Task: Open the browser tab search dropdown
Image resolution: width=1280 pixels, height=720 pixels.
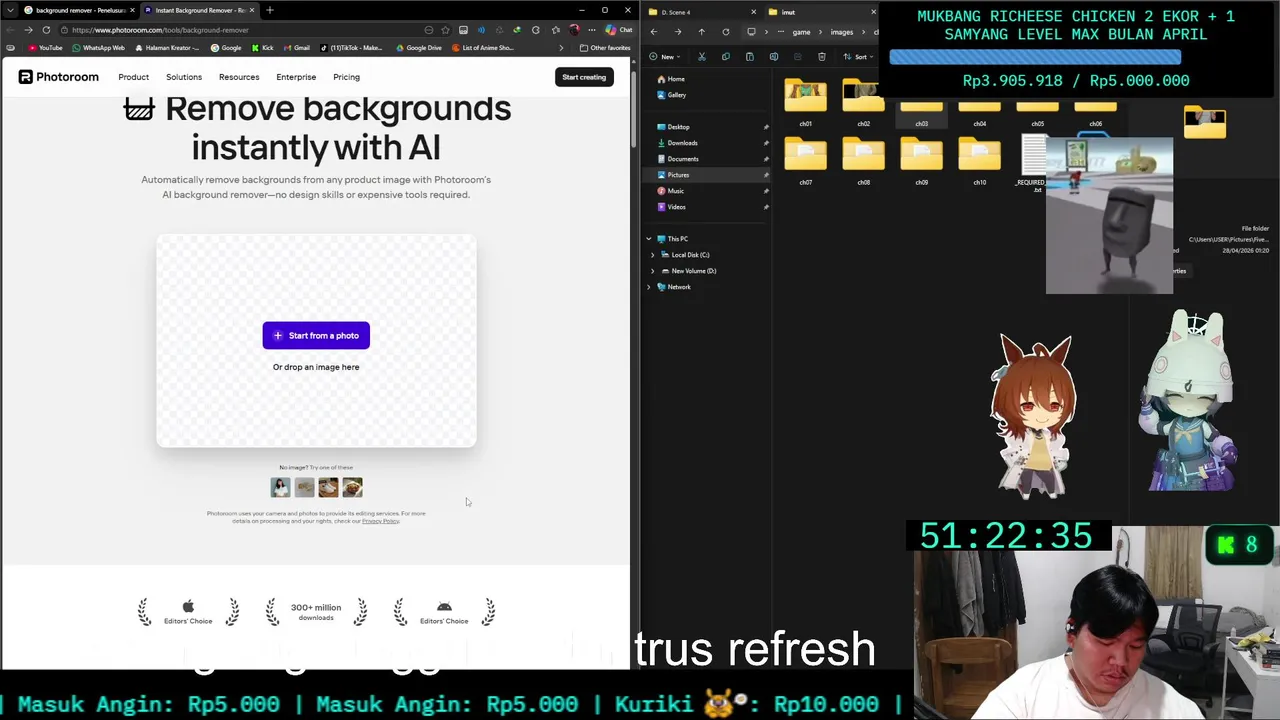Action: point(10,10)
